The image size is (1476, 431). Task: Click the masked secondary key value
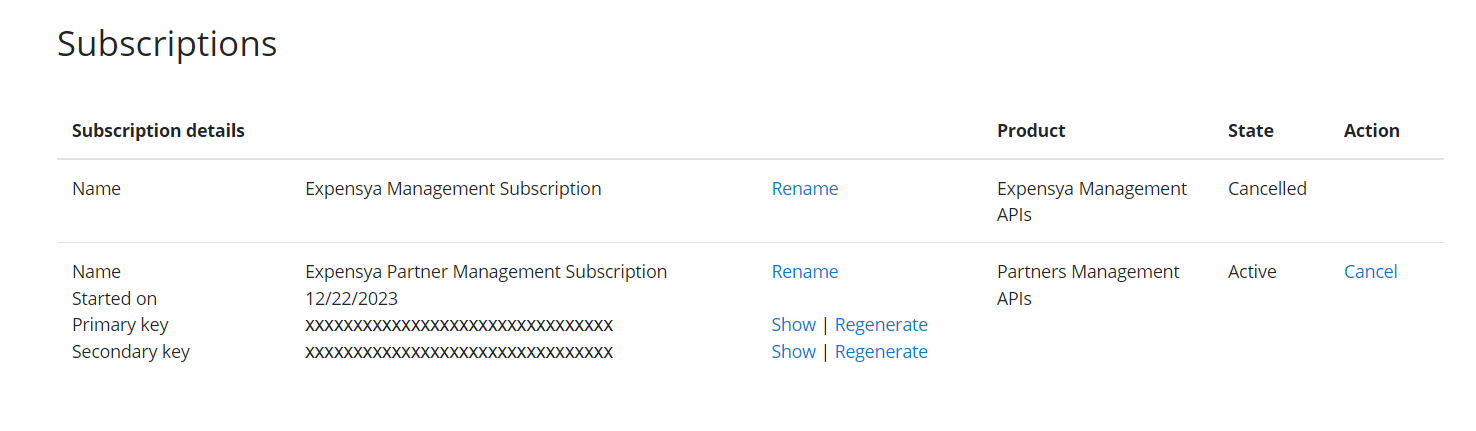459,352
